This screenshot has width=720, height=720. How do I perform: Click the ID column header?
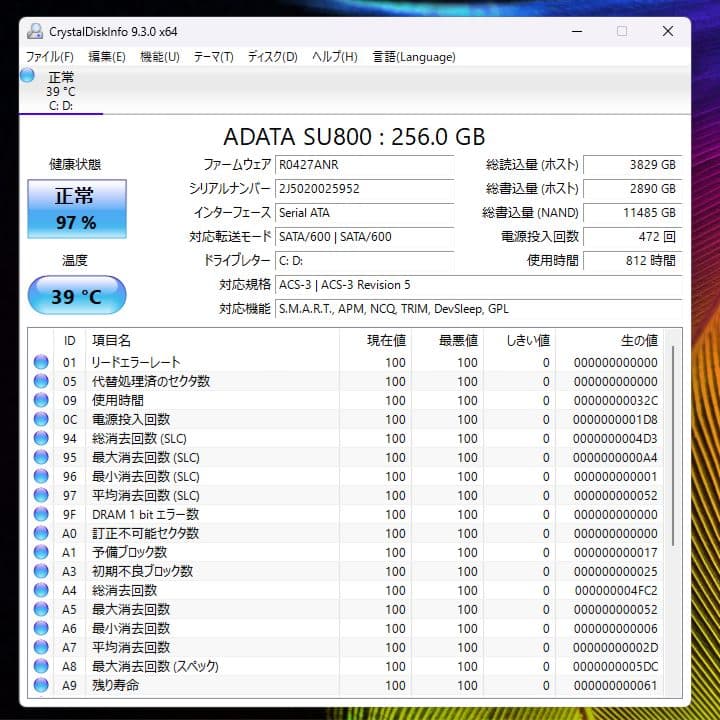pyautogui.click(x=69, y=341)
